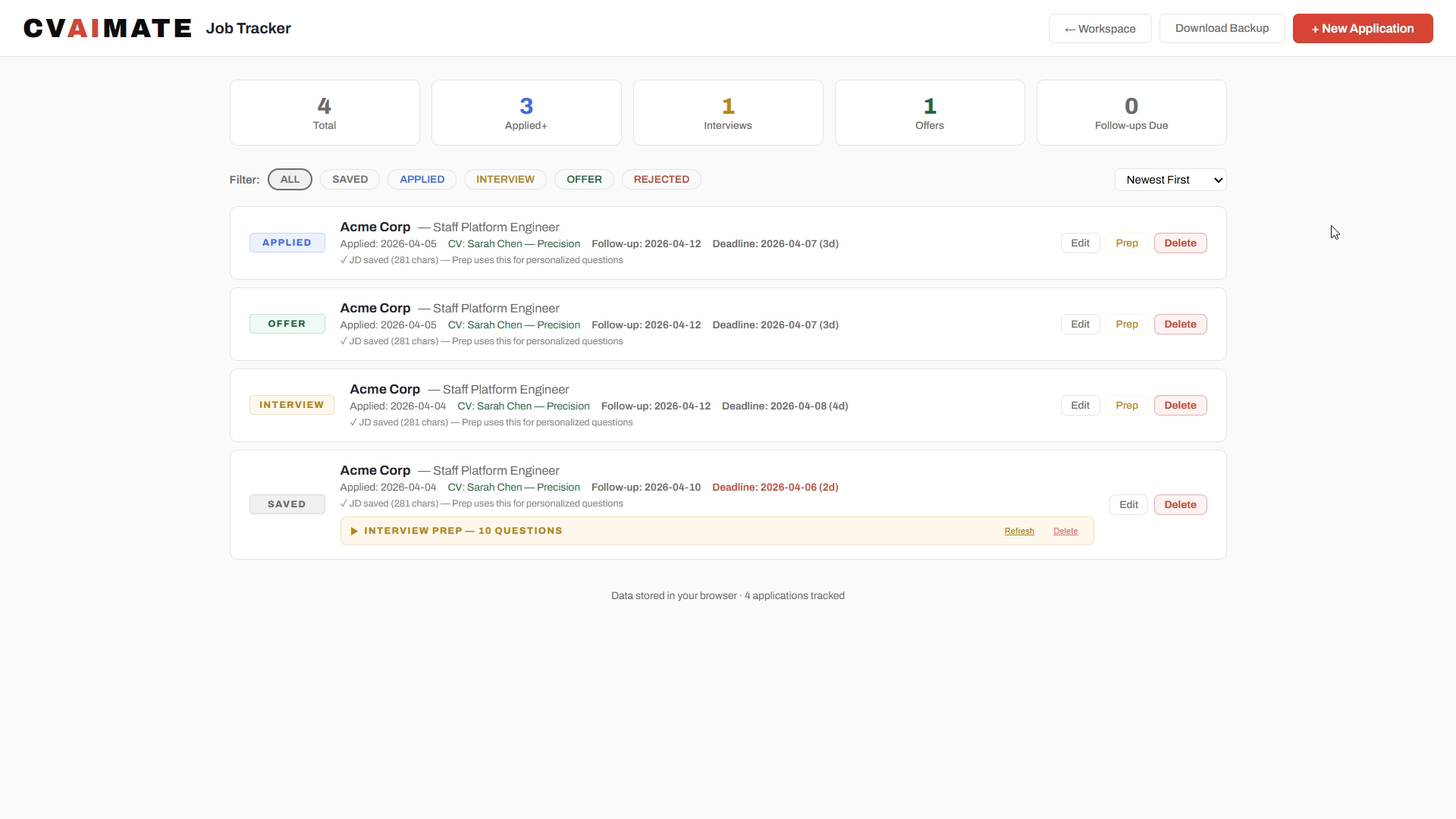Show only REJECTED applications
The image size is (1456, 819).
coord(661,180)
